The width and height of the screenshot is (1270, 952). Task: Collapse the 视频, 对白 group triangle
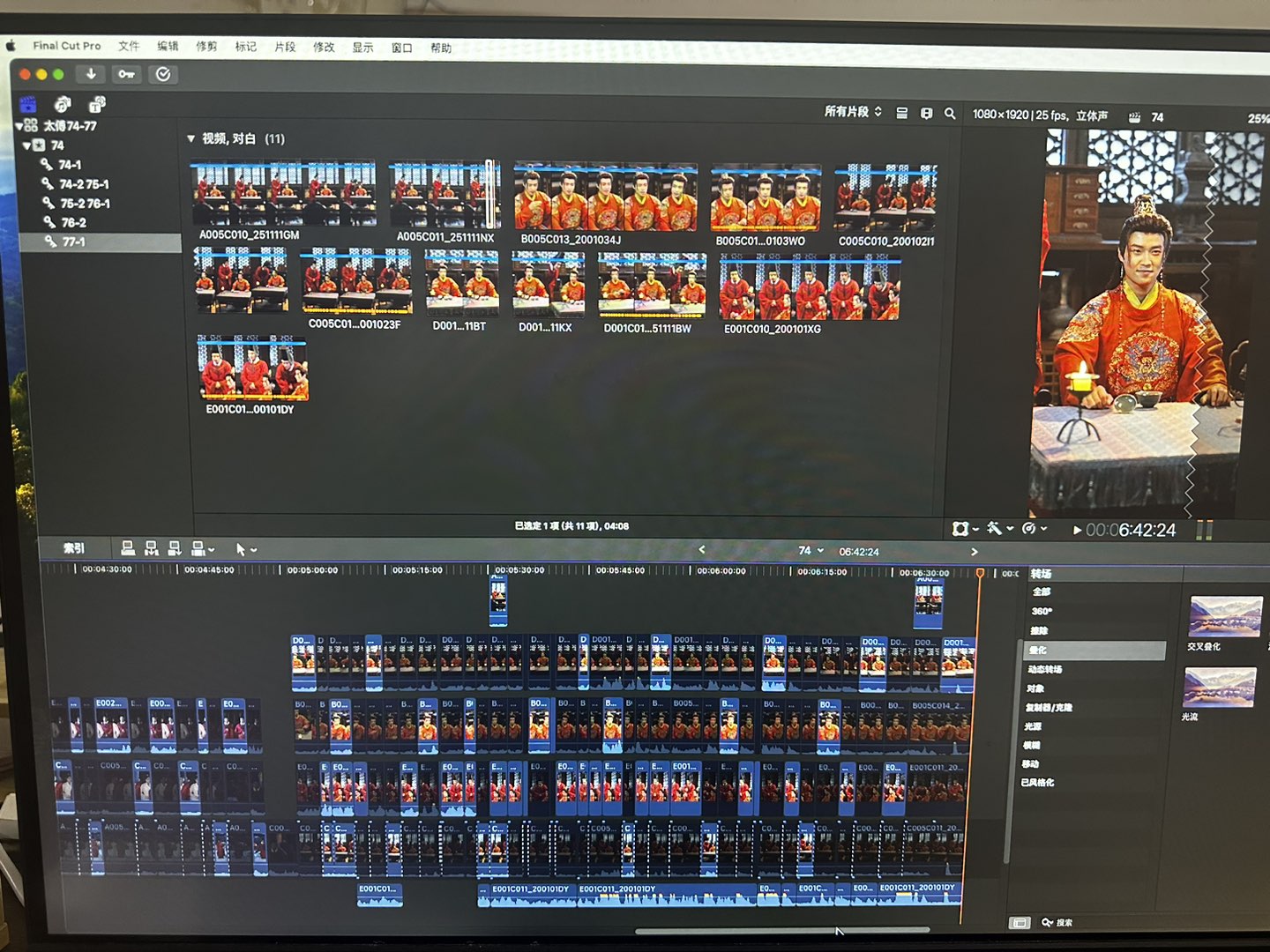[x=190, y=138]
